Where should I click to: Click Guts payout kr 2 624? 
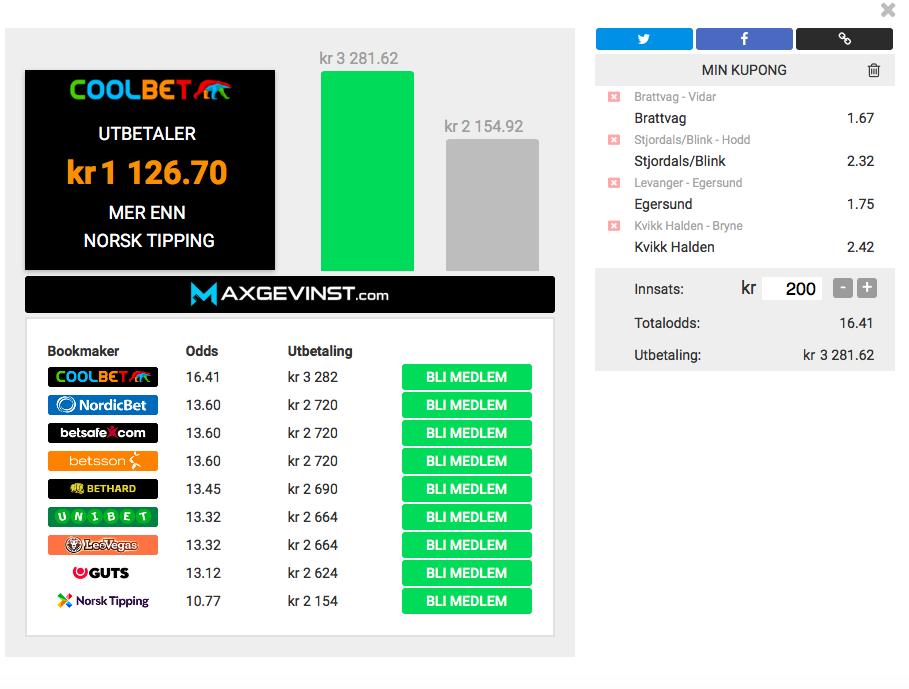click(x=312, y=573)
